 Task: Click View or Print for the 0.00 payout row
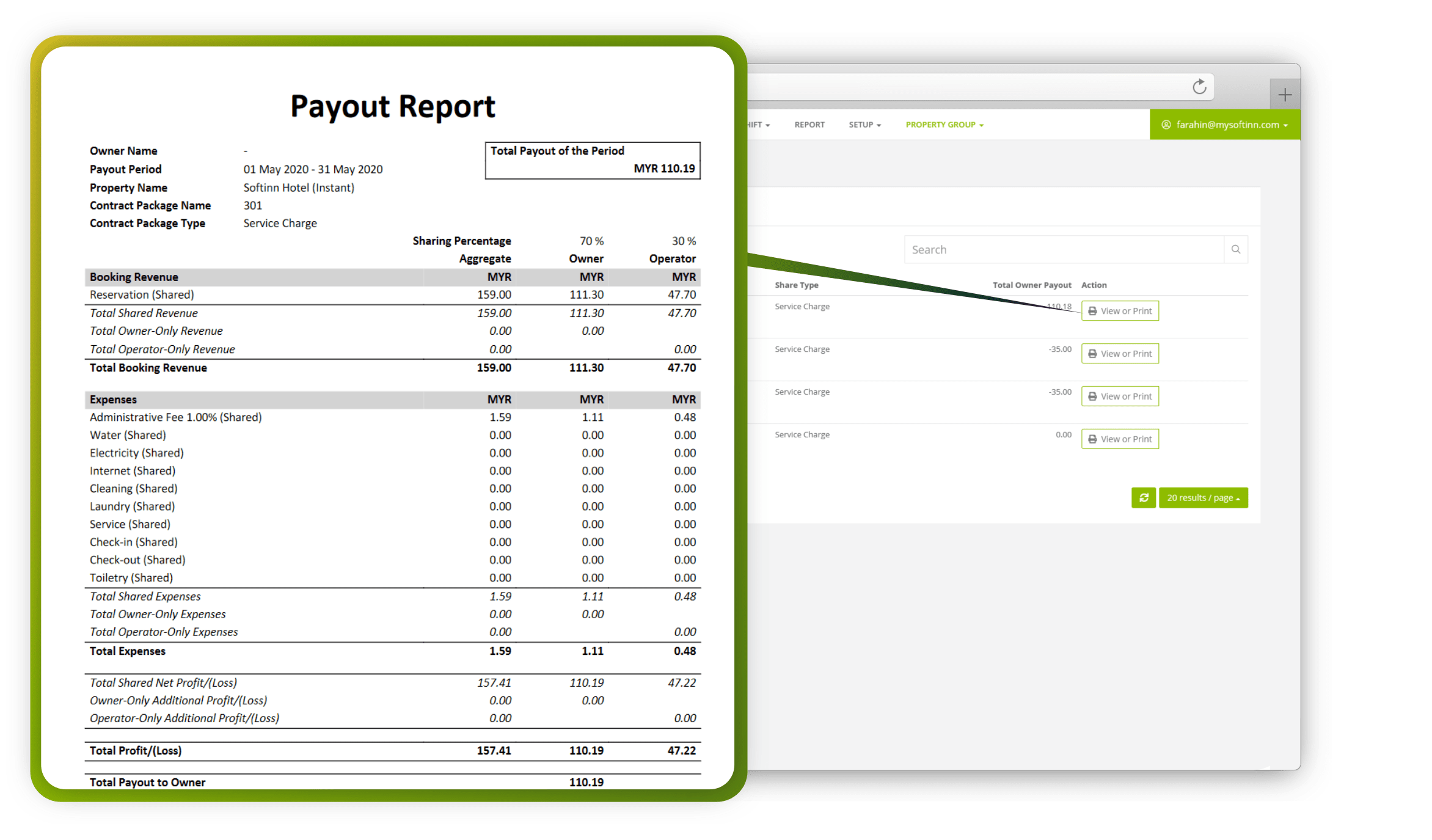point(1120,439)
